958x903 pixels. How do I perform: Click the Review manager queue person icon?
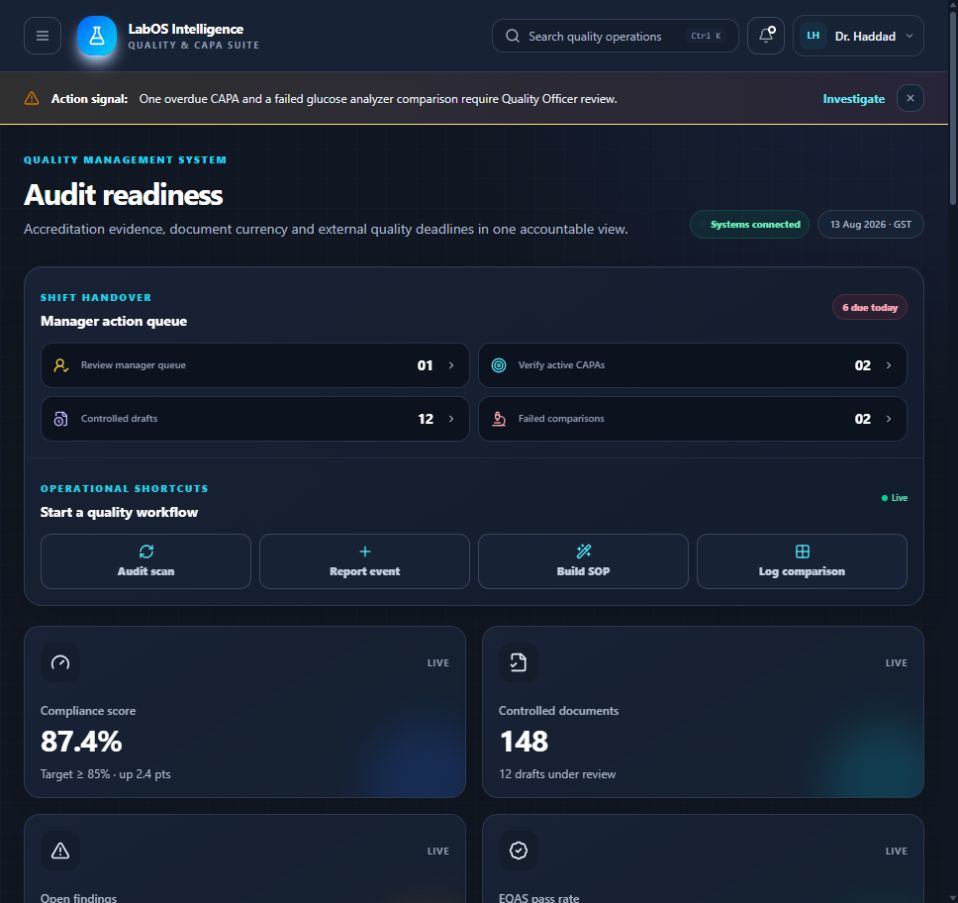click(60, 365)
